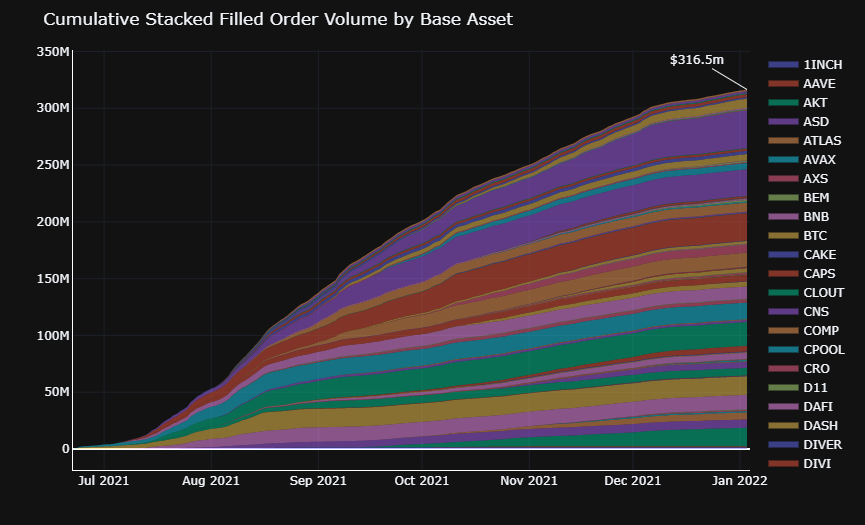This screenshot has height=525, width=865.
Task: Select the D11 legend label
Action: click(x=815, y=388)
